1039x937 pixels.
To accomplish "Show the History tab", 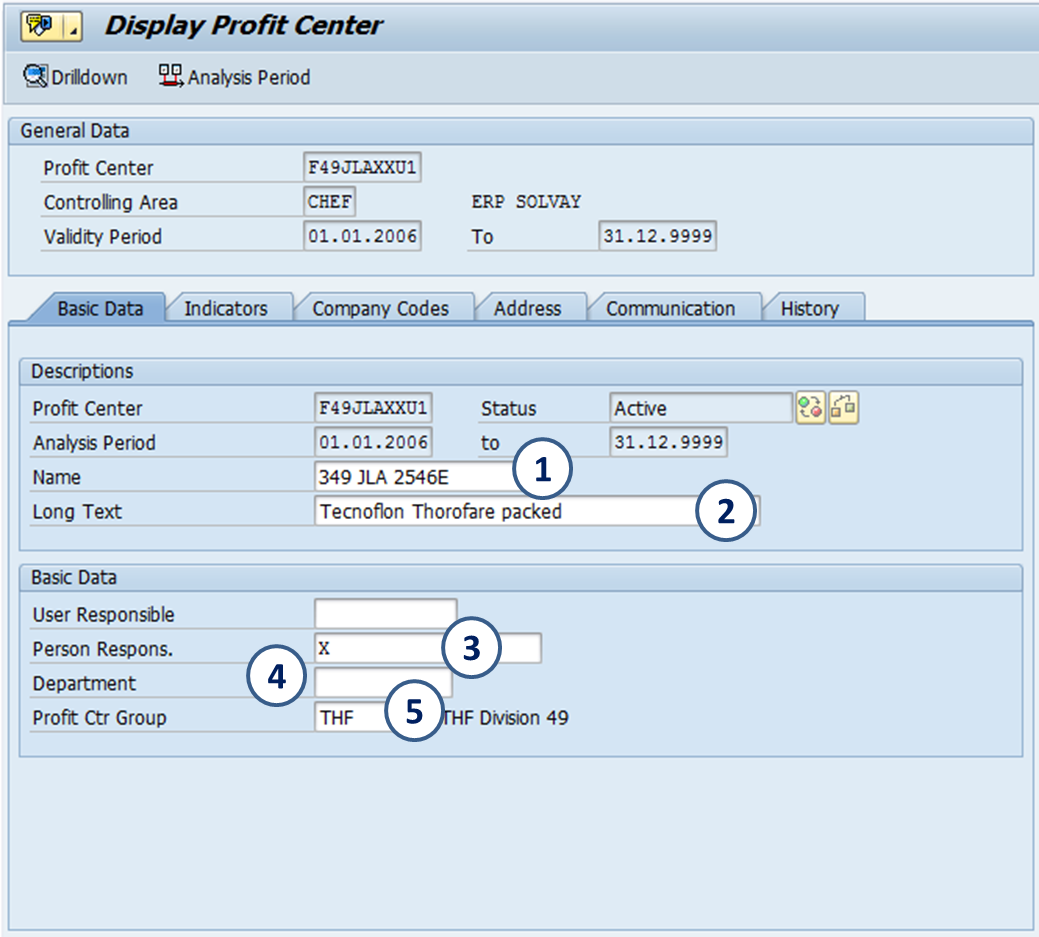I will 809,309.
